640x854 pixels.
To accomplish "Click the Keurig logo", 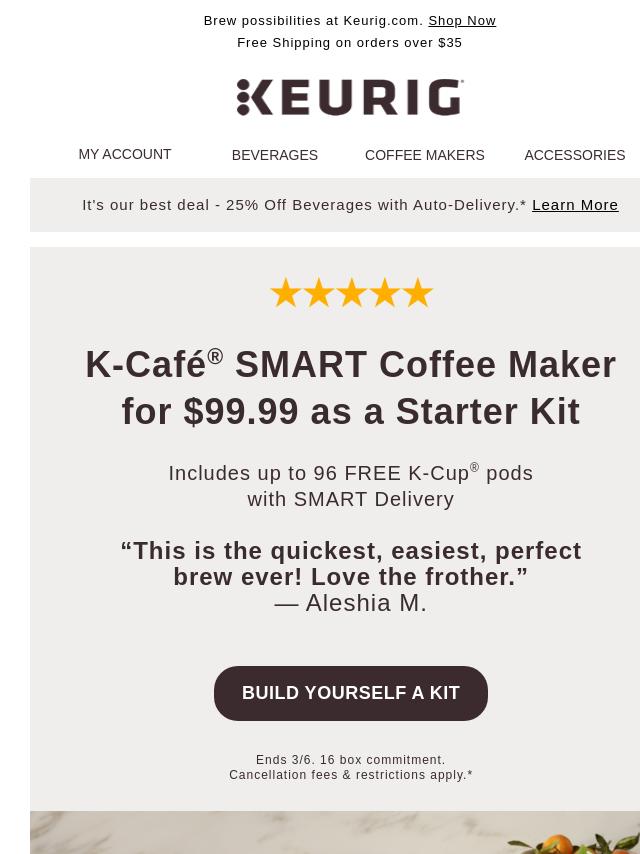I will click(x=350, y=97).
